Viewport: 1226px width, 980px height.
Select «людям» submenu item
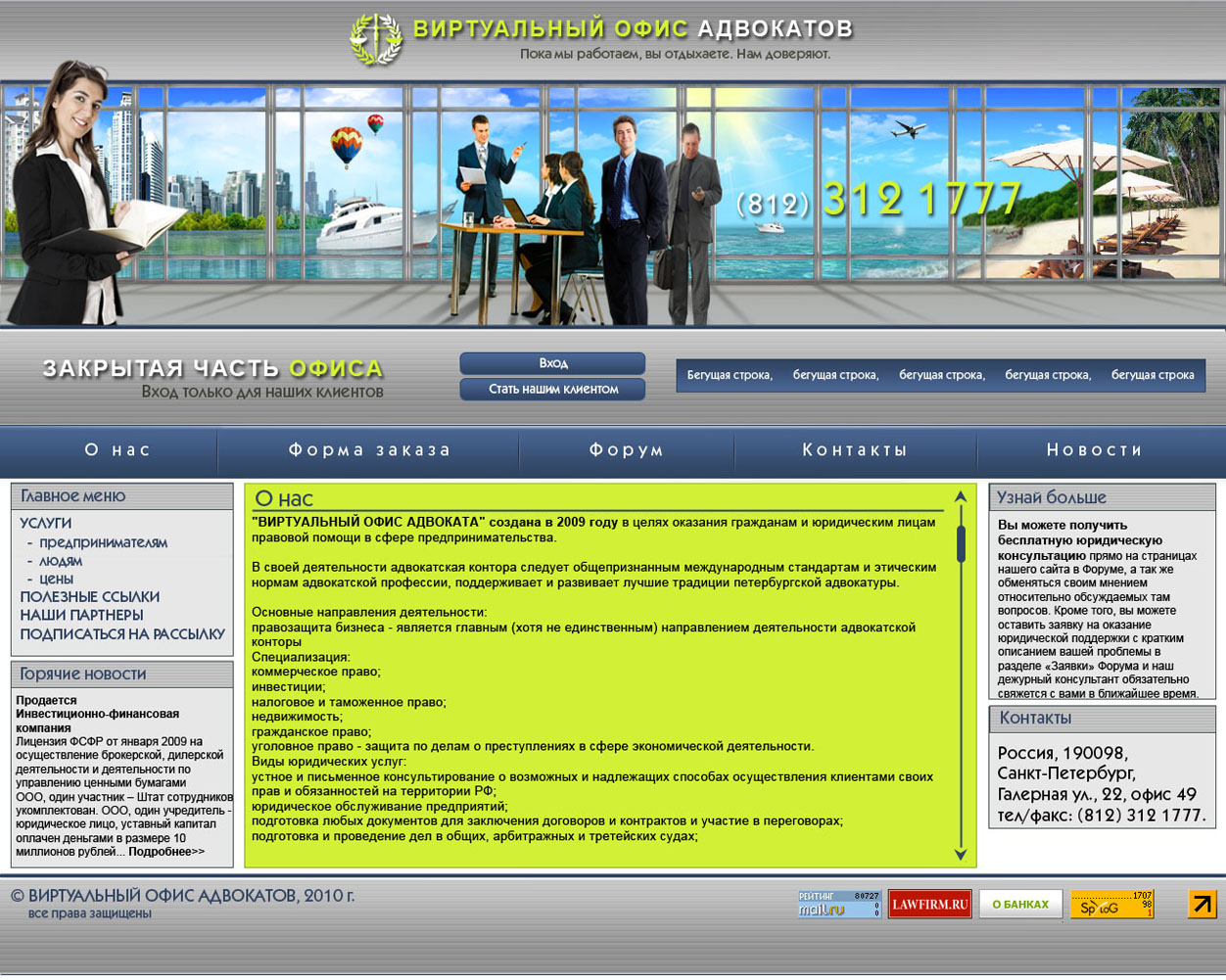click(60, 561)
